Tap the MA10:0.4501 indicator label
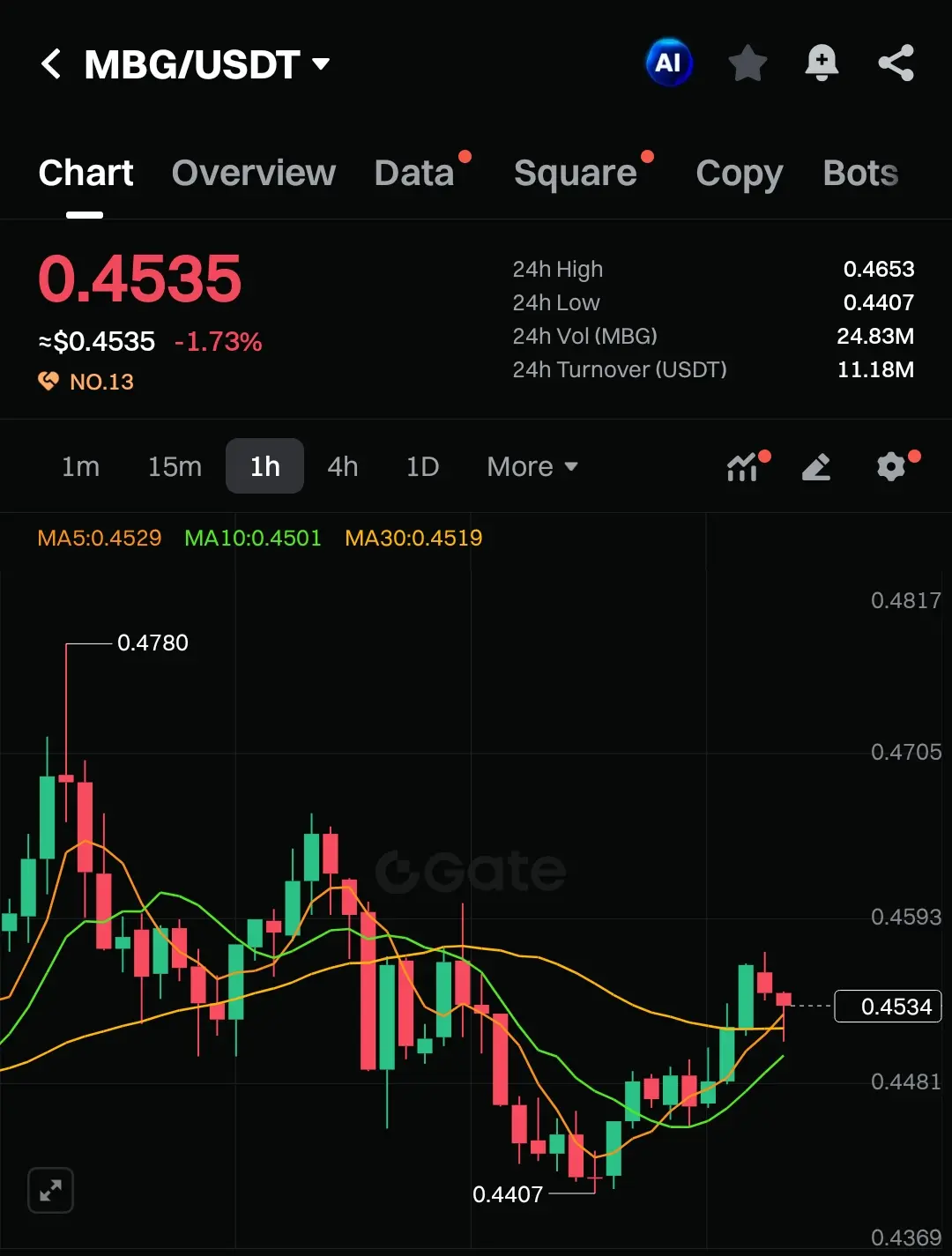The height and width of the screenshot is (1256, 952). (x=253, y=538)
